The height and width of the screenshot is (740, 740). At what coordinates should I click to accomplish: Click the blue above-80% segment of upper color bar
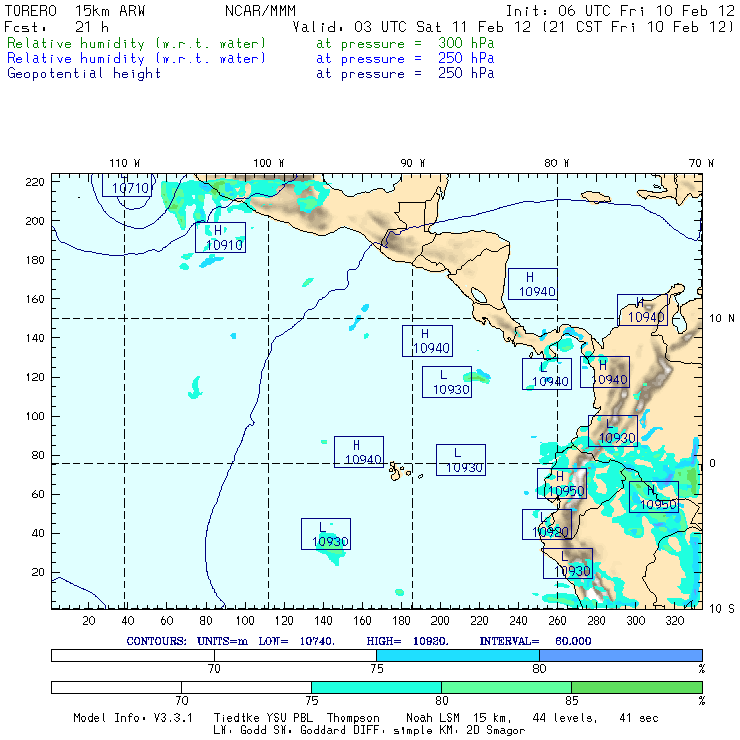621,655
